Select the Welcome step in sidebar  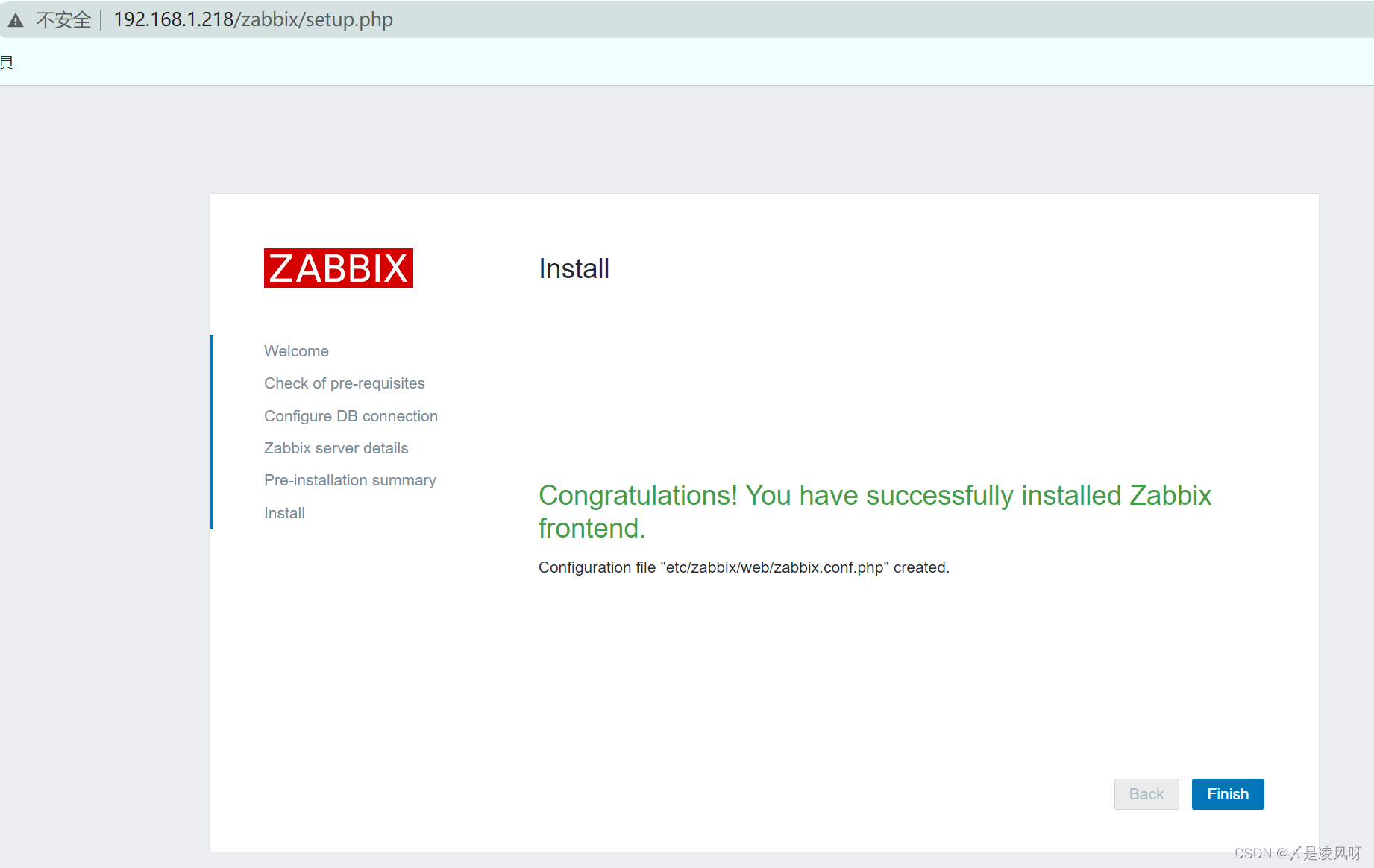296,351
